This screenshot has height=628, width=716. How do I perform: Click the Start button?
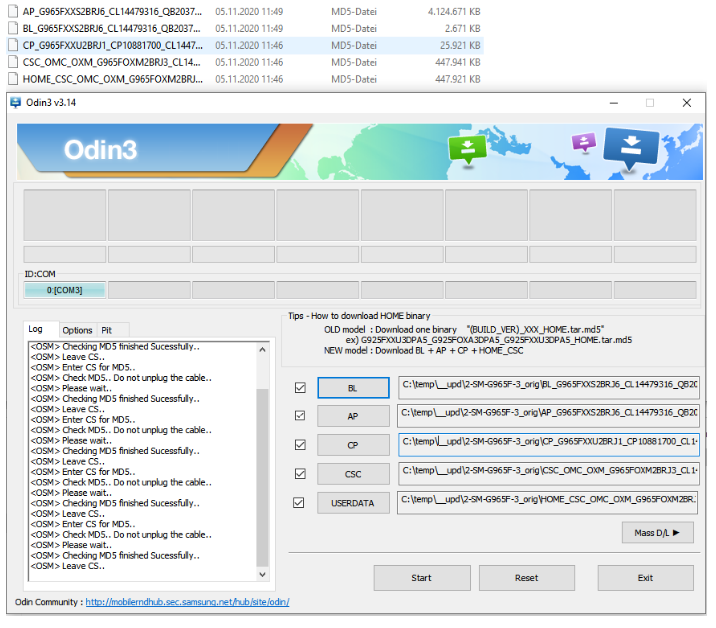point(421,578)
